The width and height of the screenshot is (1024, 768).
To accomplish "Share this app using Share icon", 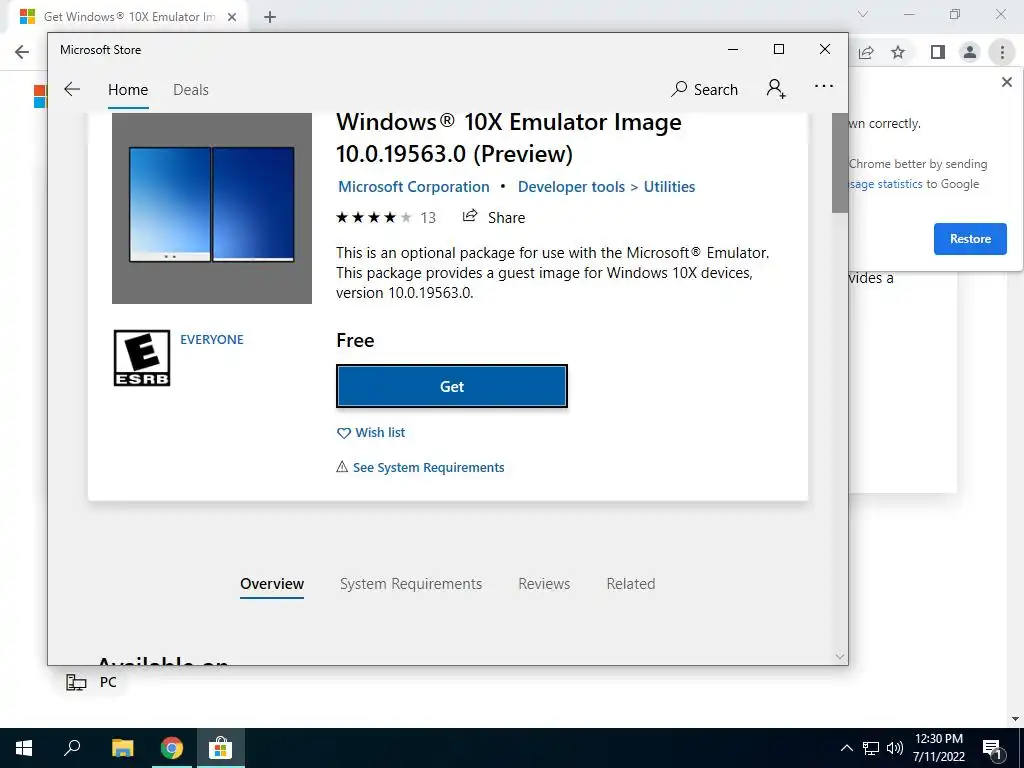I will point(494,217).
